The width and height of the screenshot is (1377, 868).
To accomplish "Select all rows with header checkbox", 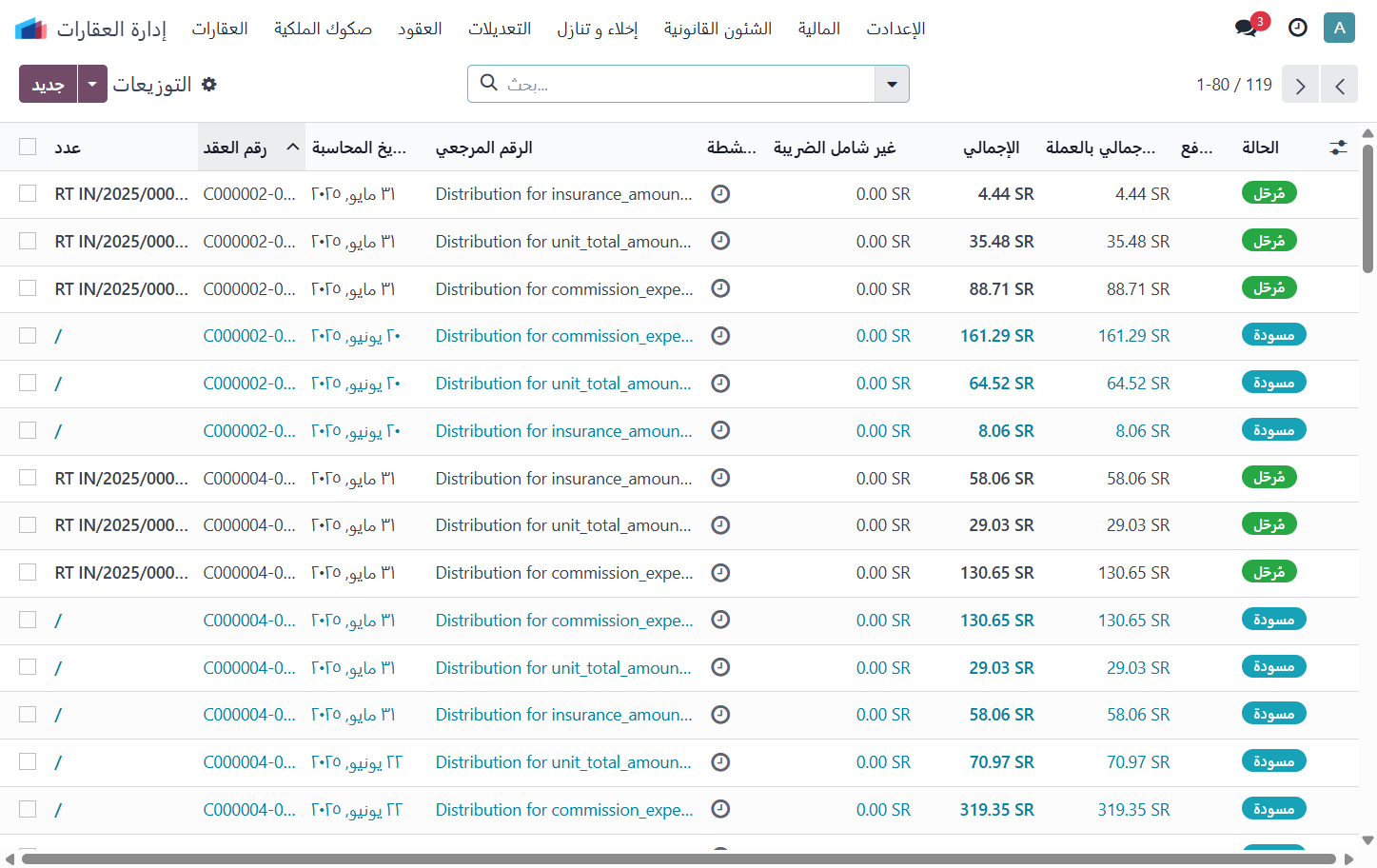I will click(28, 147).
